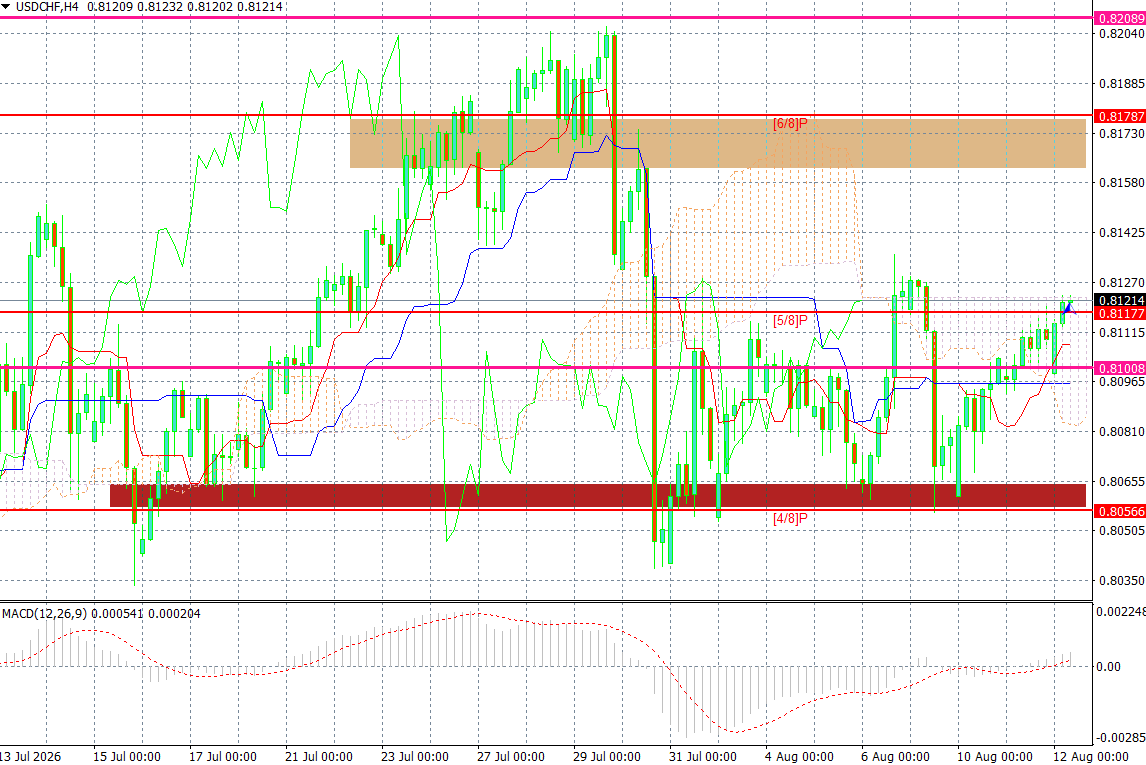Click the 12 Aug 00:00 date label

pyautogui.click(x=1090, y=756)
